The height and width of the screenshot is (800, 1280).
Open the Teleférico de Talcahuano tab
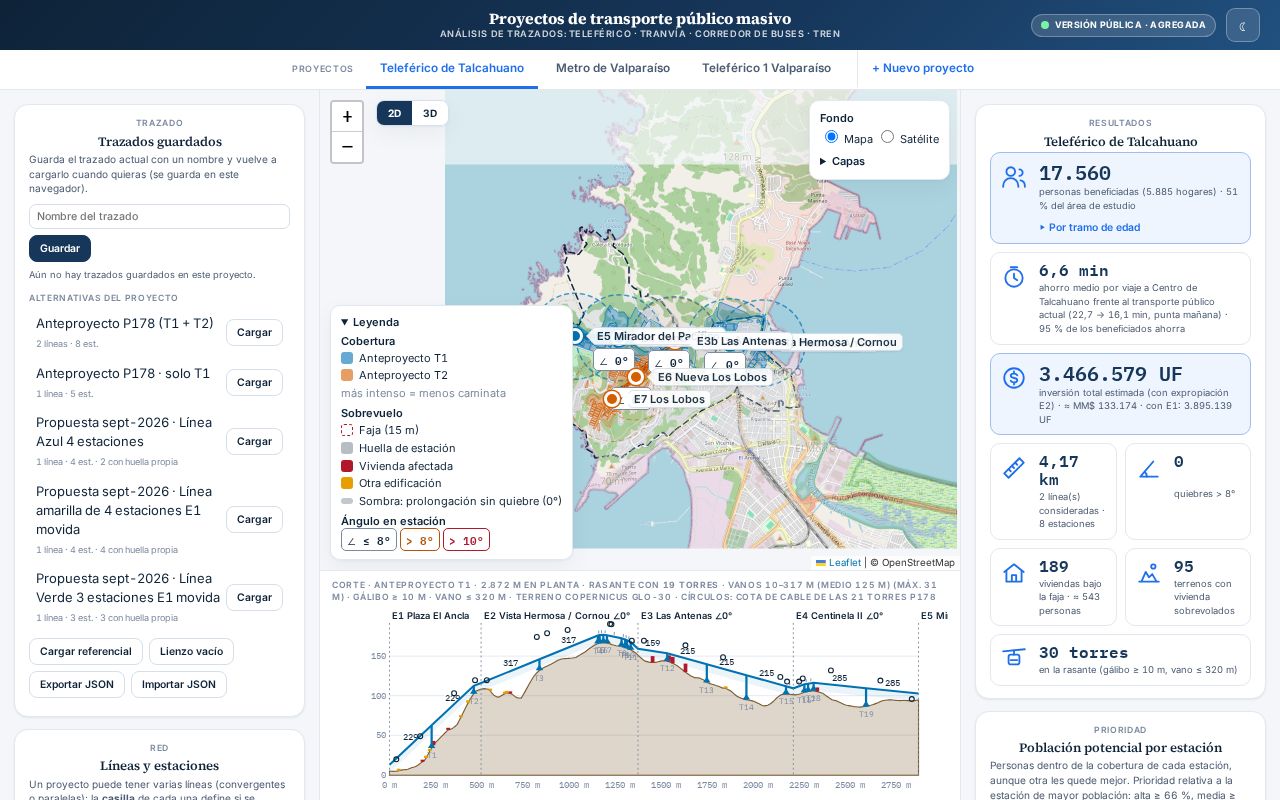(x=452, y=68)
